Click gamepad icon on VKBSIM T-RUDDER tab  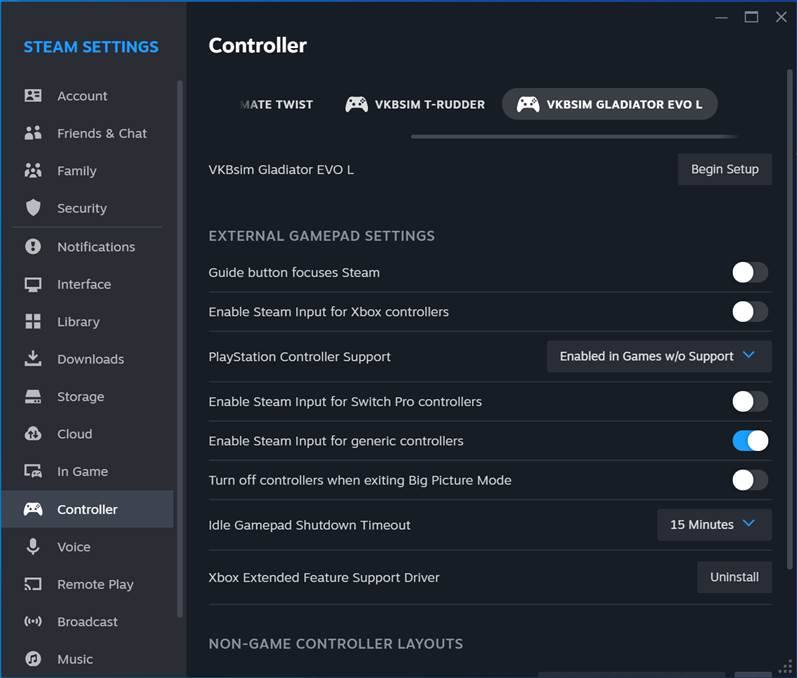(356, 104)
